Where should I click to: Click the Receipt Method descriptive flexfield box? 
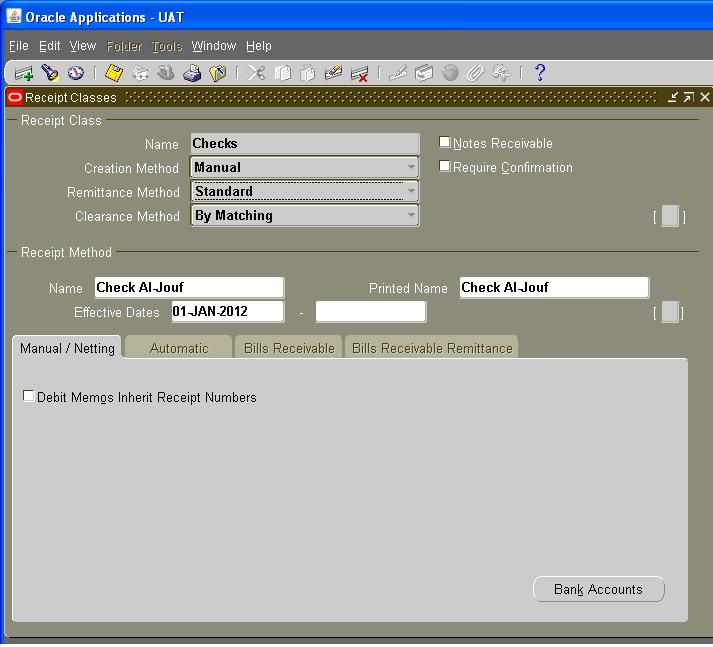tap(670, 312)
